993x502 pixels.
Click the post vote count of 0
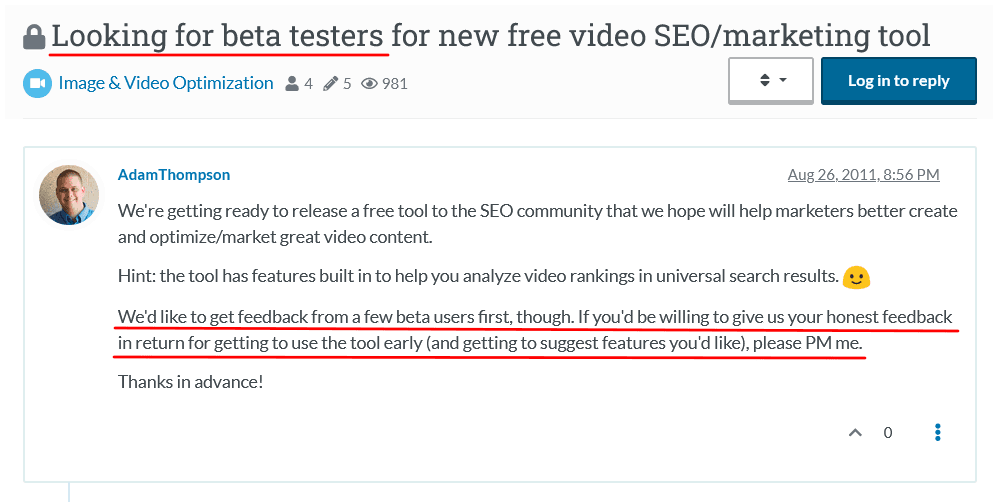tap(888, 433)
